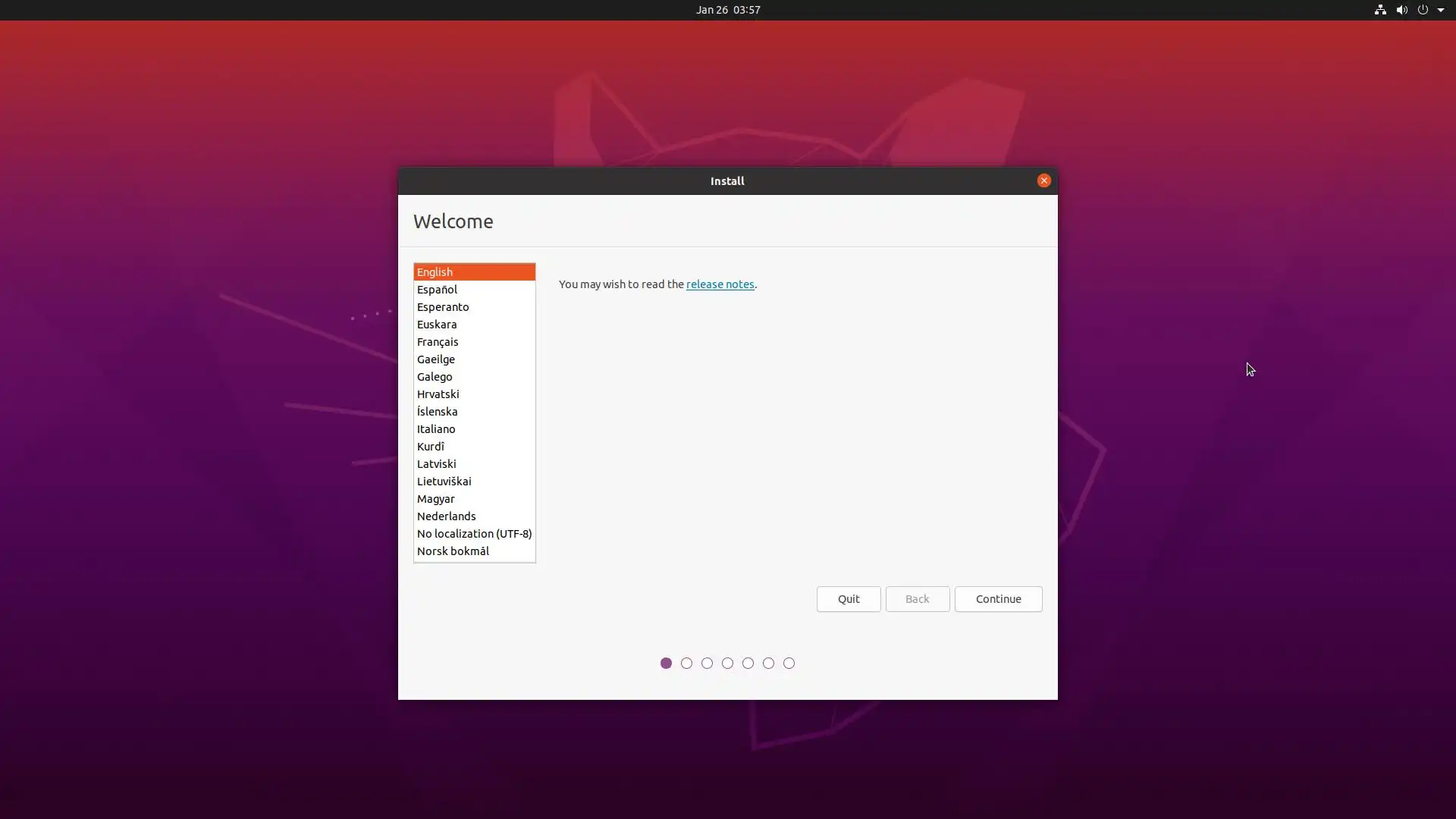The height and width of the screenshot is (819, 1456).
Task: Click the Quit button
Action: [x=848, y=599]
